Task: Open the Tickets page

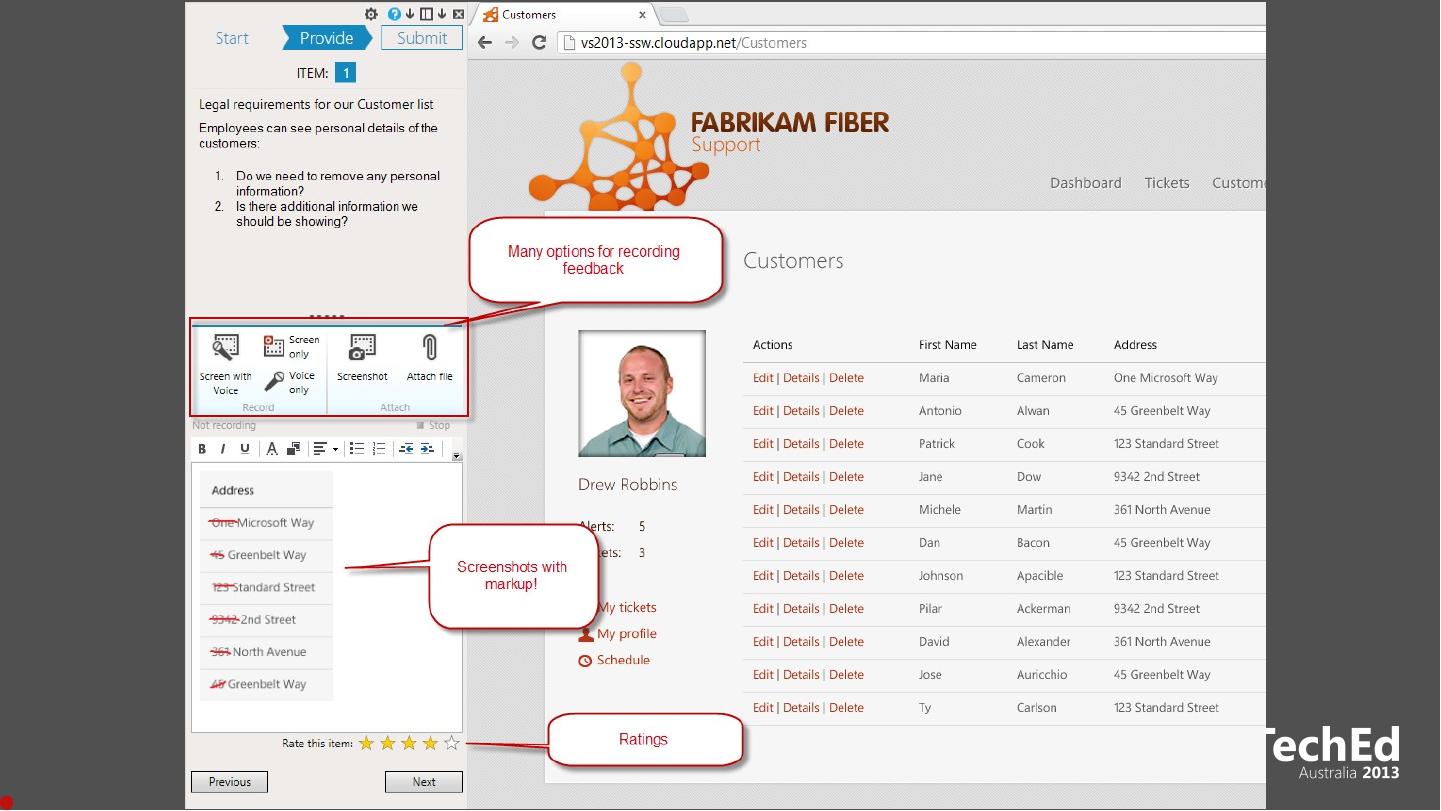Action: point(1167,183)
